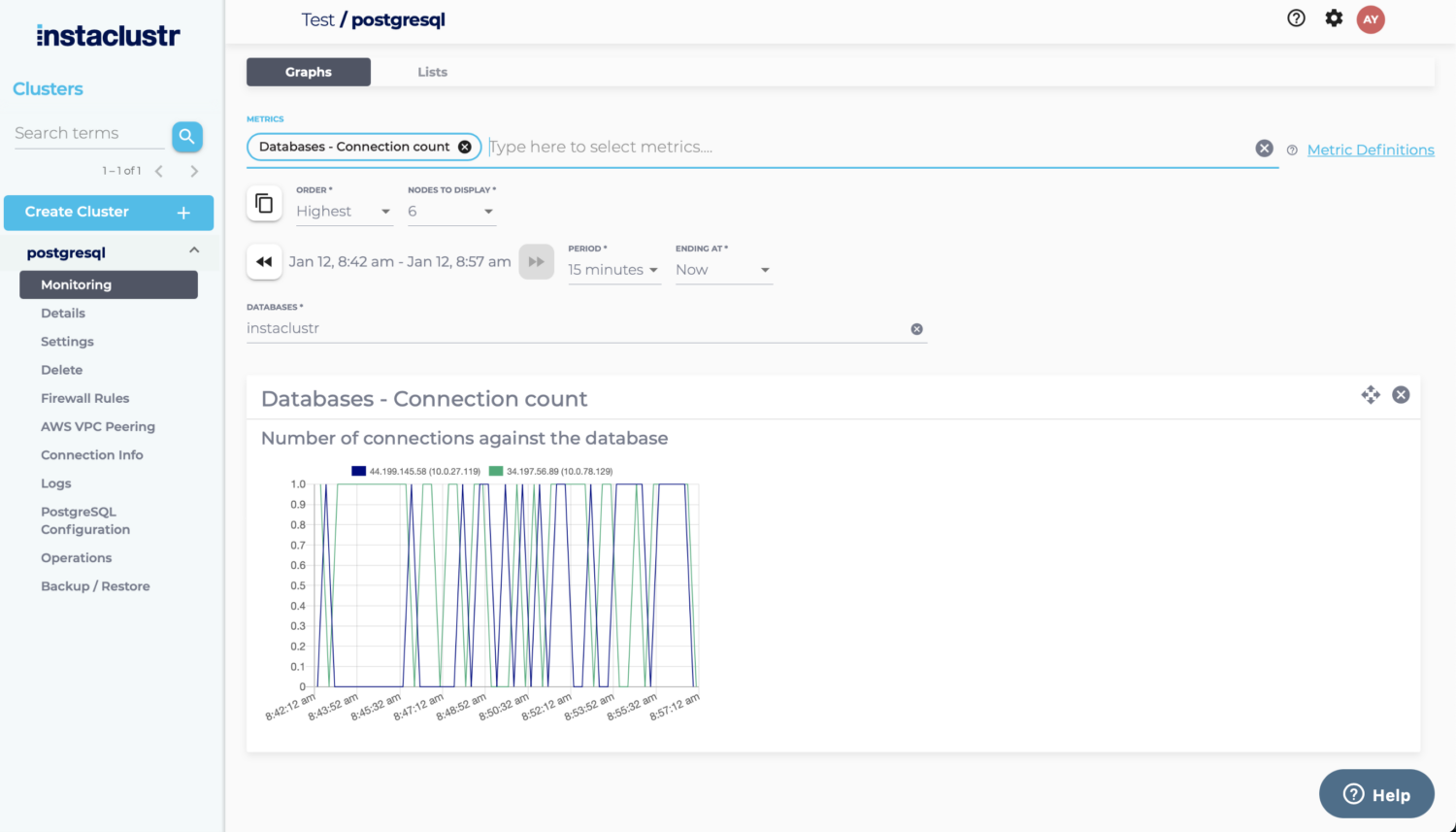Image resolution: width=1456 pixels, height=832 pixels.
Task: Click the Create Cluster button
Action: point(109,212)
